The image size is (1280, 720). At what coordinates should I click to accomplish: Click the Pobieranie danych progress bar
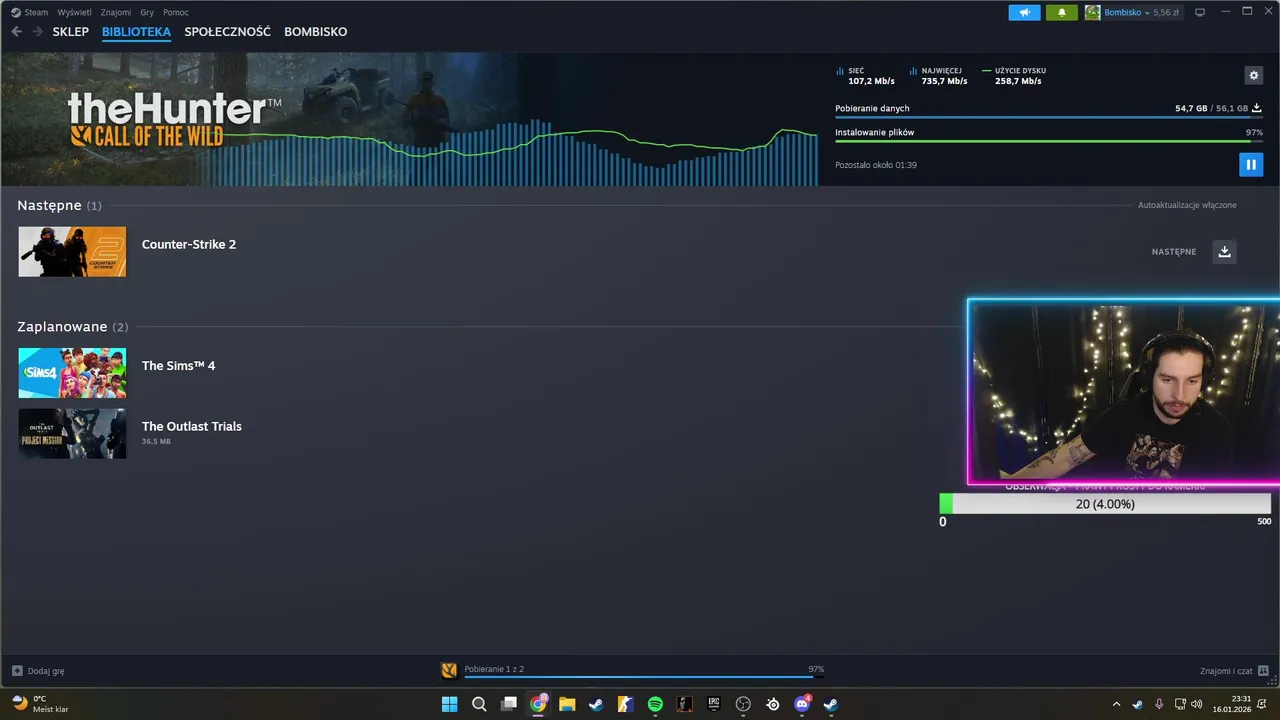(1049, 118)
